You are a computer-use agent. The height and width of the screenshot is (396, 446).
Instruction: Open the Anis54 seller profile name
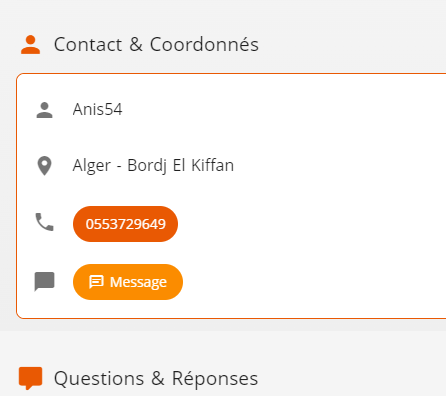tap(97, 109)
